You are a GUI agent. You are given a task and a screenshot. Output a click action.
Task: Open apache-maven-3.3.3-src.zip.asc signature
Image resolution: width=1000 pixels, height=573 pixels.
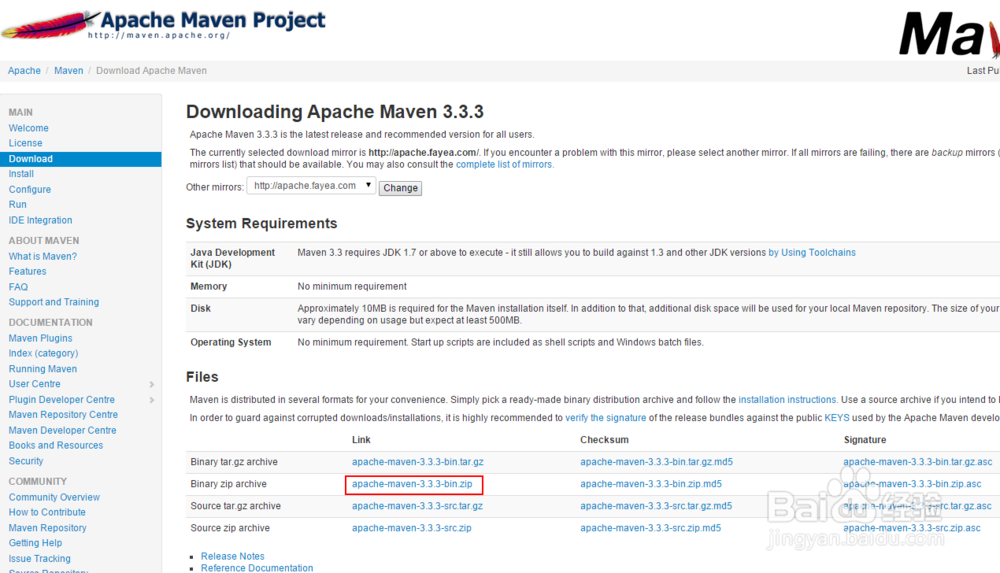coord(911,528)
